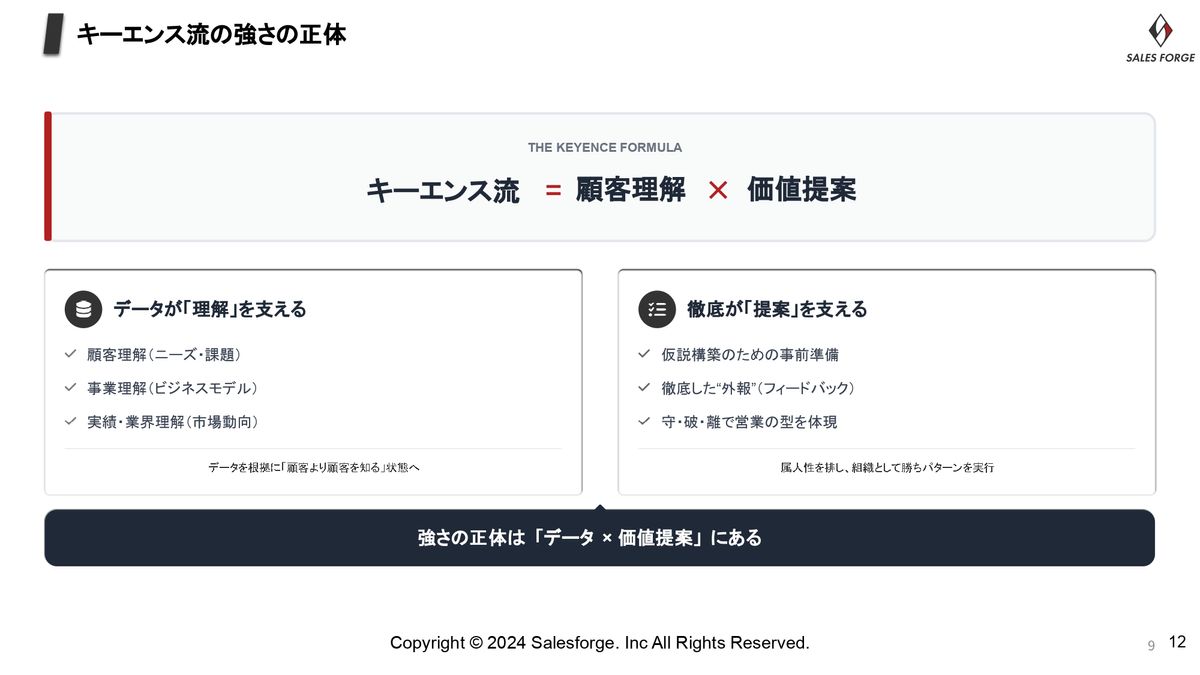Click the red equals sign in formula
This screenshot has width=1200, height=675.
pos(553,190)
